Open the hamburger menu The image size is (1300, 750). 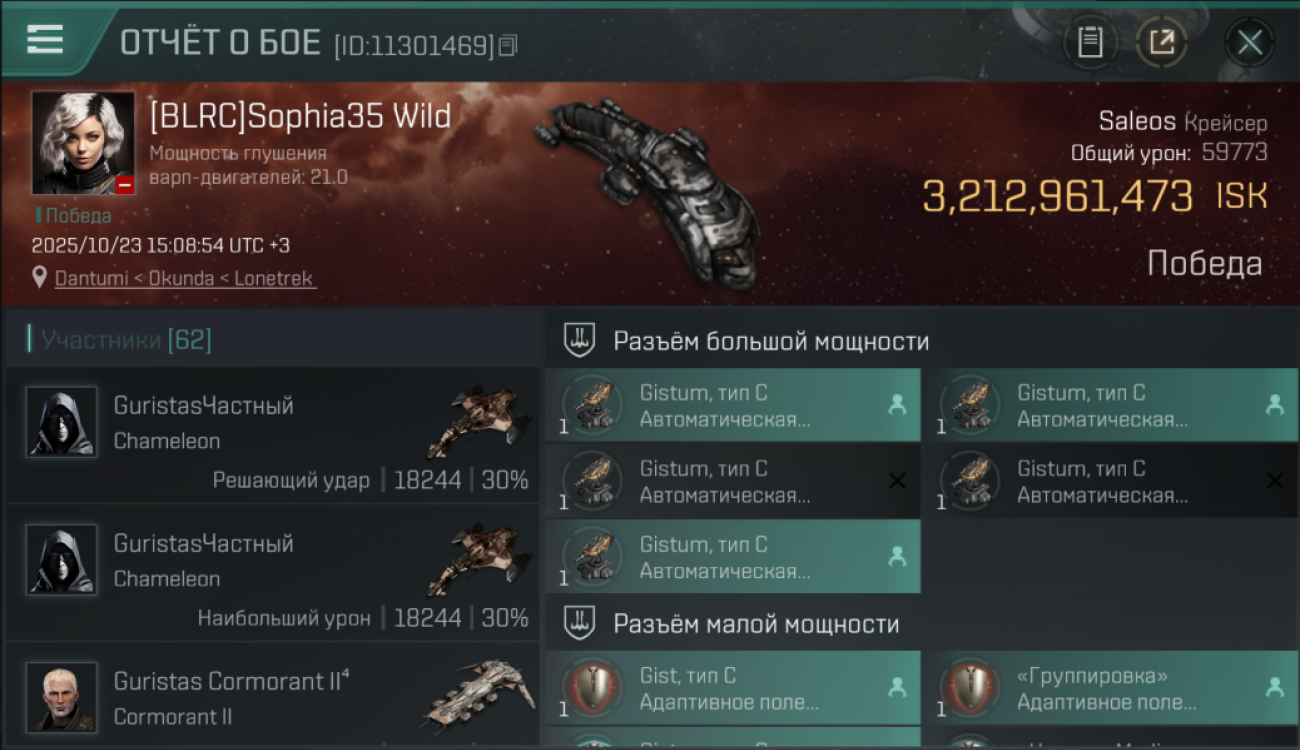click(x=45, y=40)
